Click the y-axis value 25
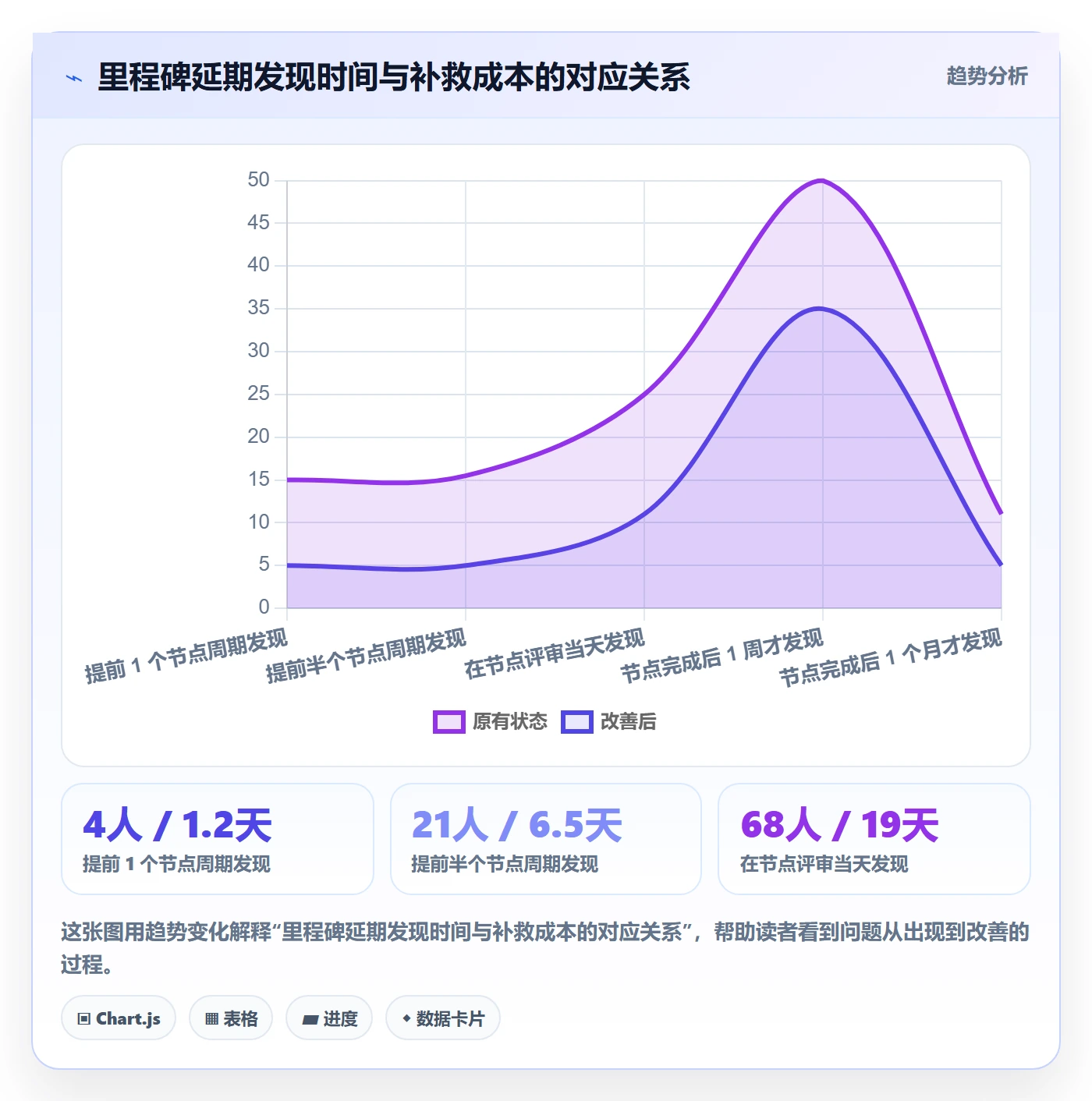This screenshot has width=1092, height=1101. [258, 394]
